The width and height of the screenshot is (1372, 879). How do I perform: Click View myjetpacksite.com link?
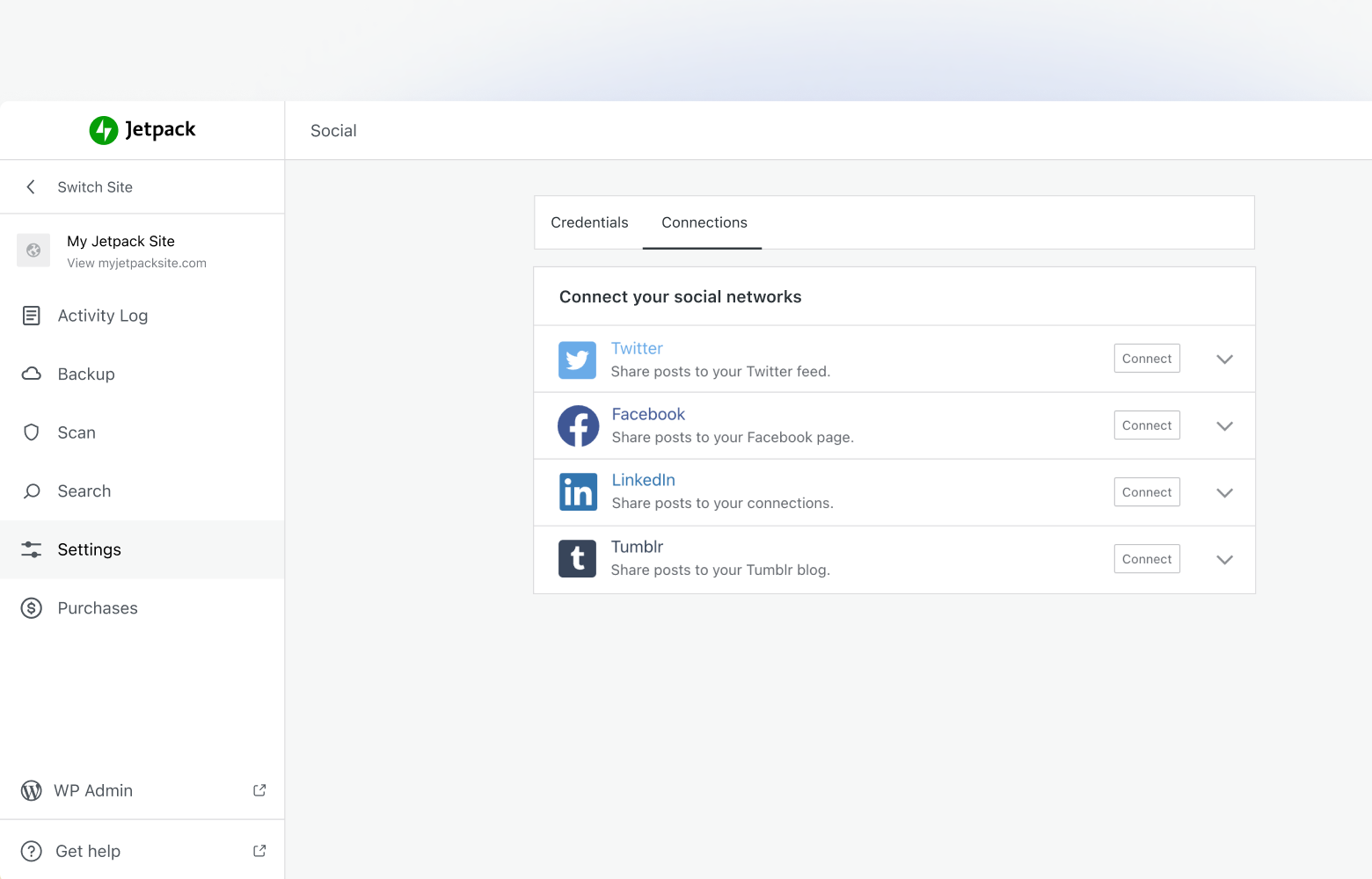(136, 263)
